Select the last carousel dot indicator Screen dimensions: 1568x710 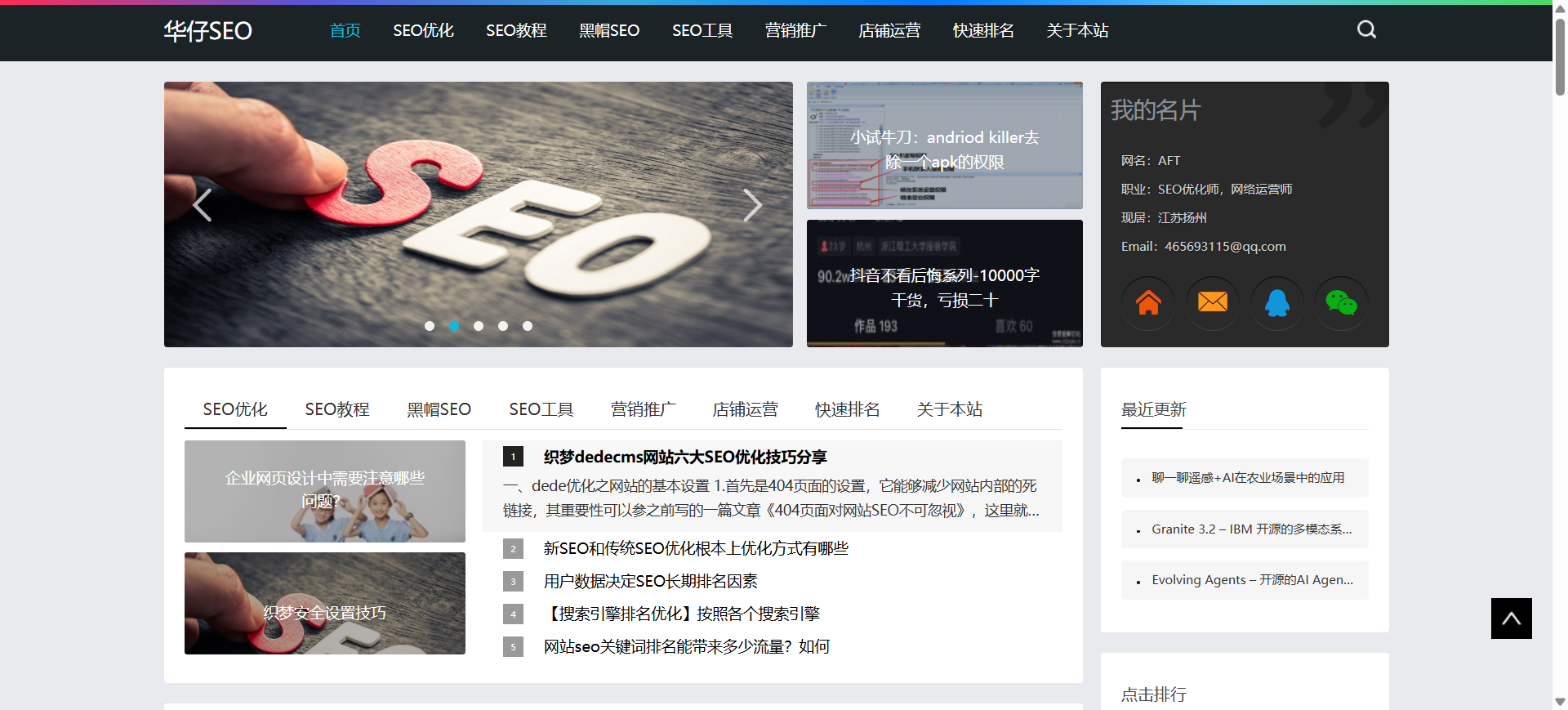tap(528, 326)
